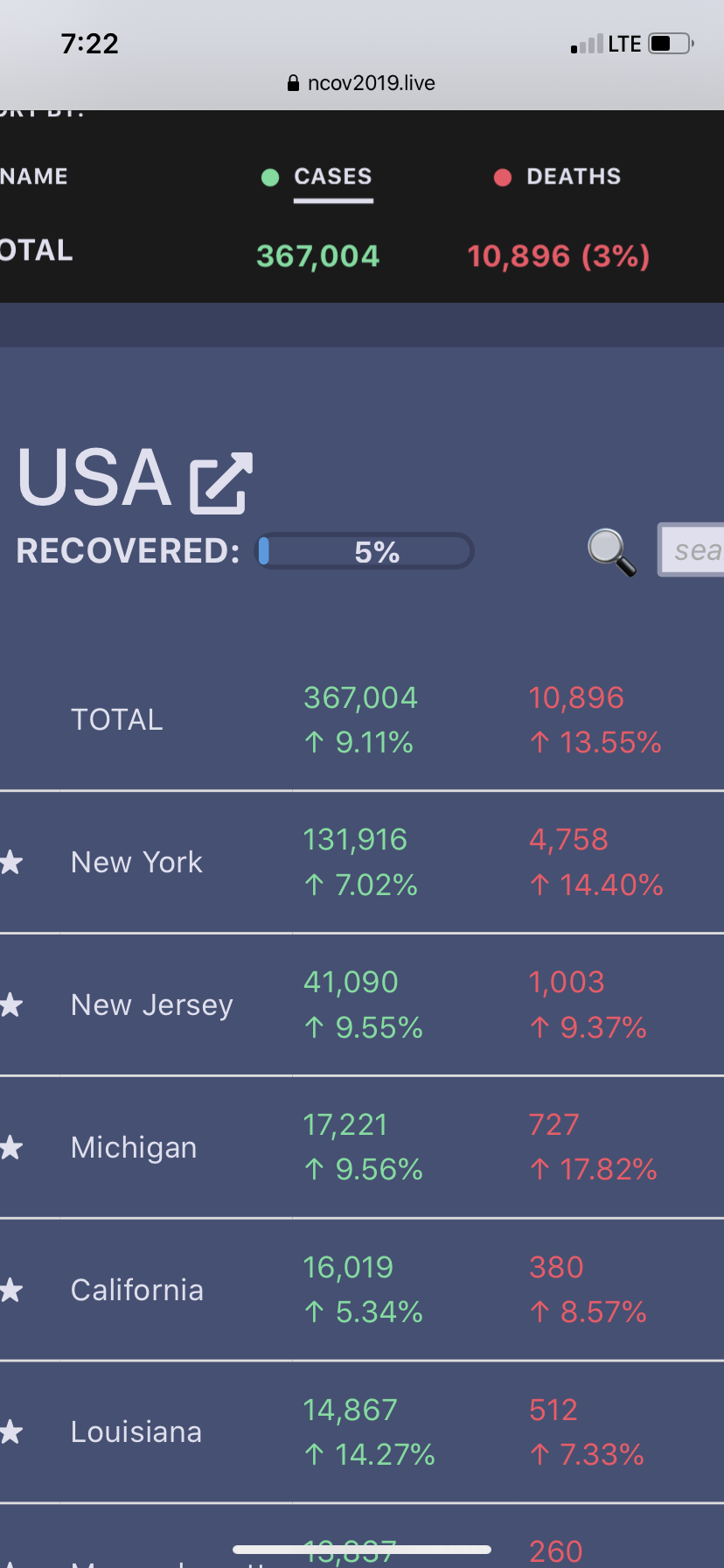The image size is (724, 1568).
Task: Sort the table by CASES
Action: 333,177
